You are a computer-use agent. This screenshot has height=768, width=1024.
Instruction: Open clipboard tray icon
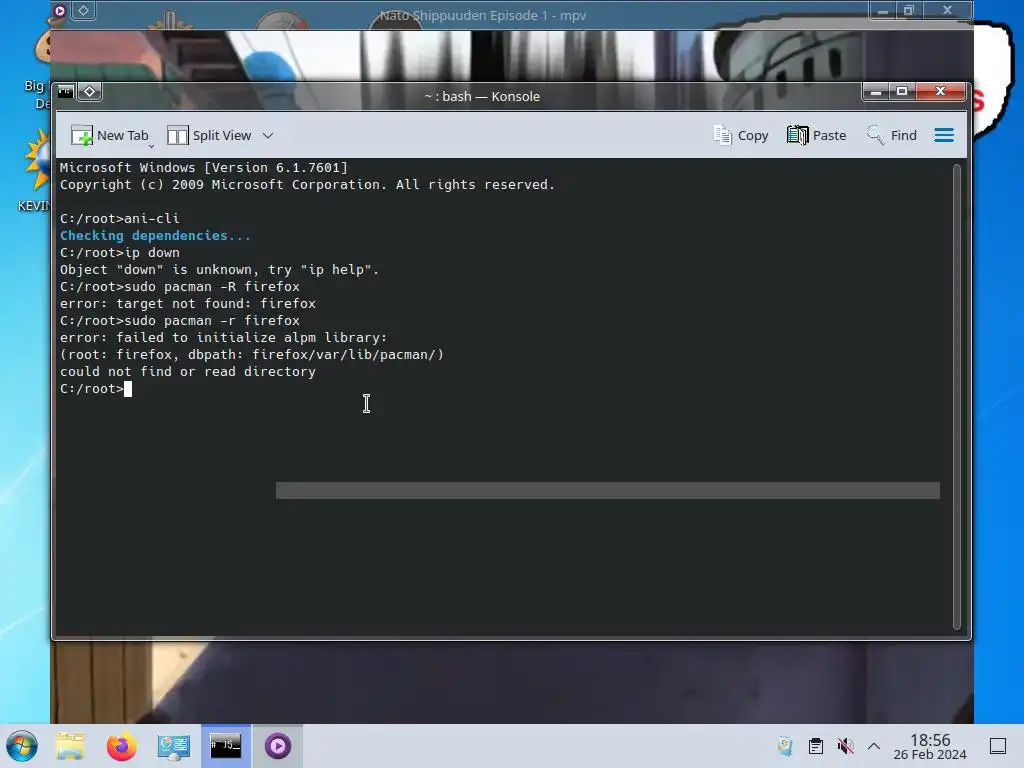click(x=816, y=746)
